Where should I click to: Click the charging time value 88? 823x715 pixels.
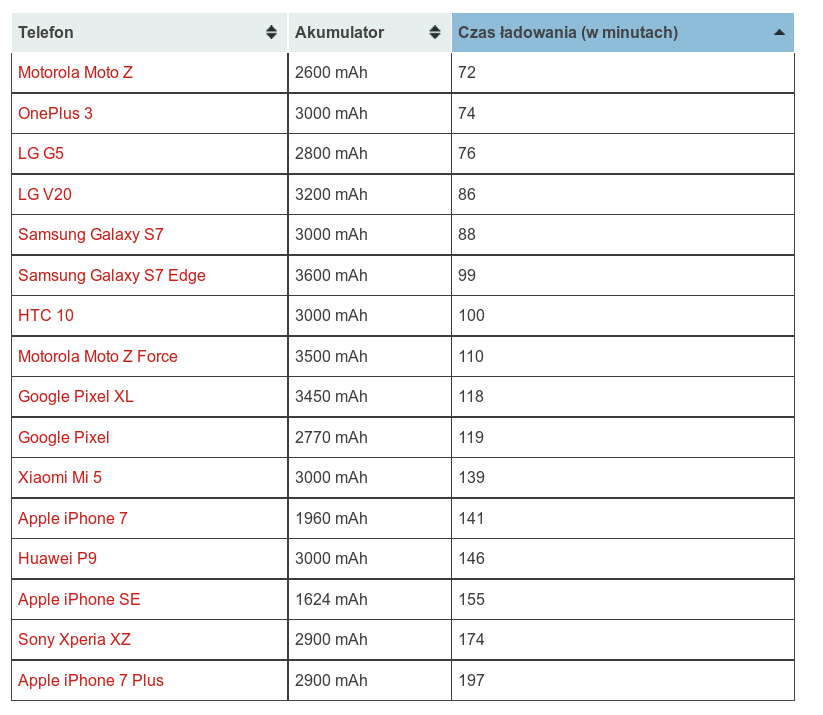coord(467,234)
